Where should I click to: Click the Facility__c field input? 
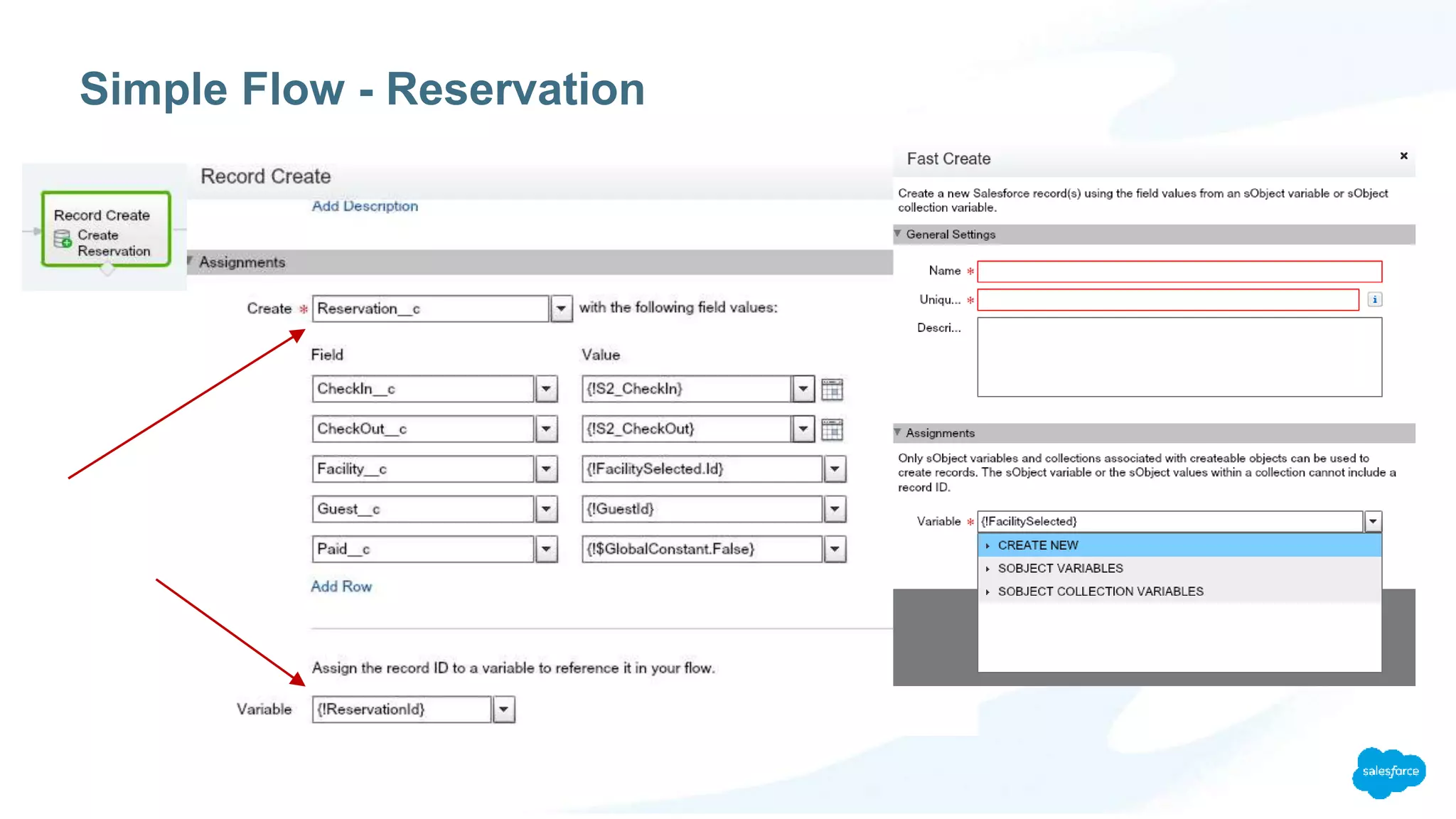point(423,469)
